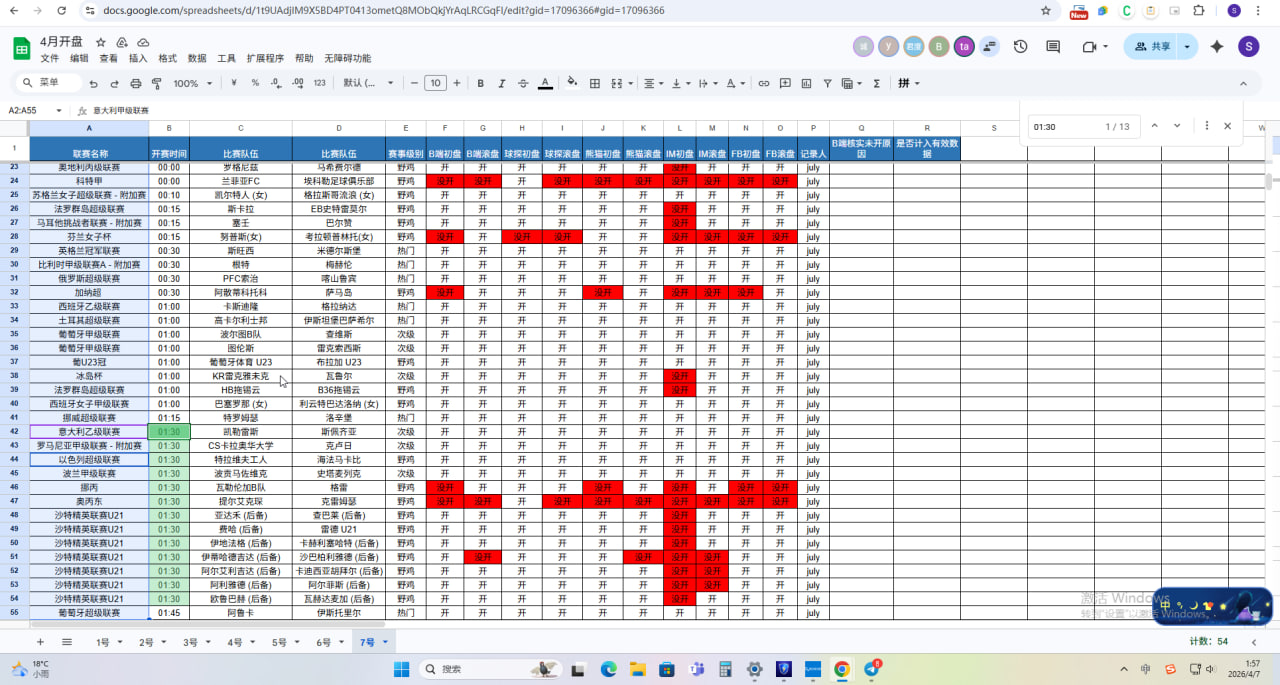
Task: Click the 共享 share button
Action: point(1151,46)
